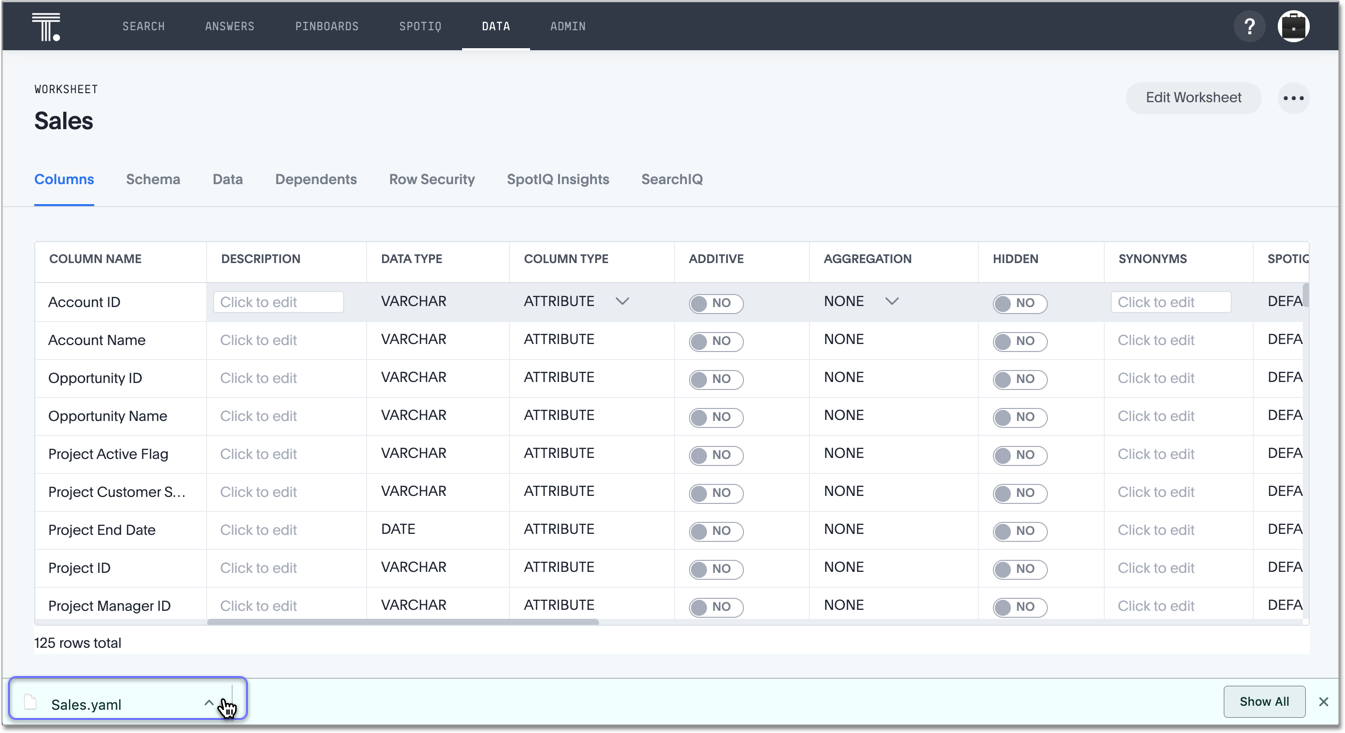Switch to the SearchIQ tab
This screenshot has height=733, width=1345.
click(672, 180)
